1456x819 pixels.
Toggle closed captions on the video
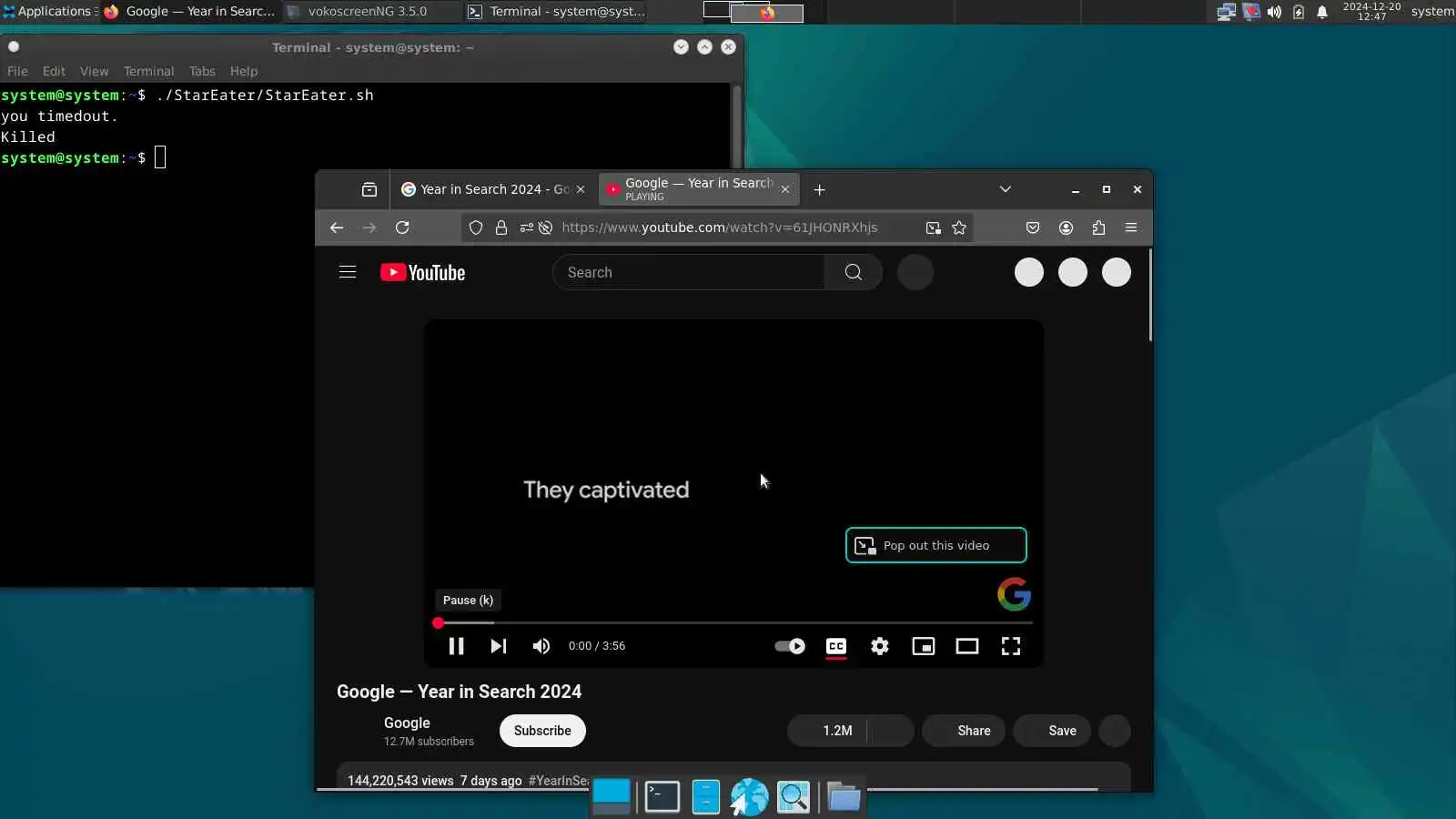[836, 646]
